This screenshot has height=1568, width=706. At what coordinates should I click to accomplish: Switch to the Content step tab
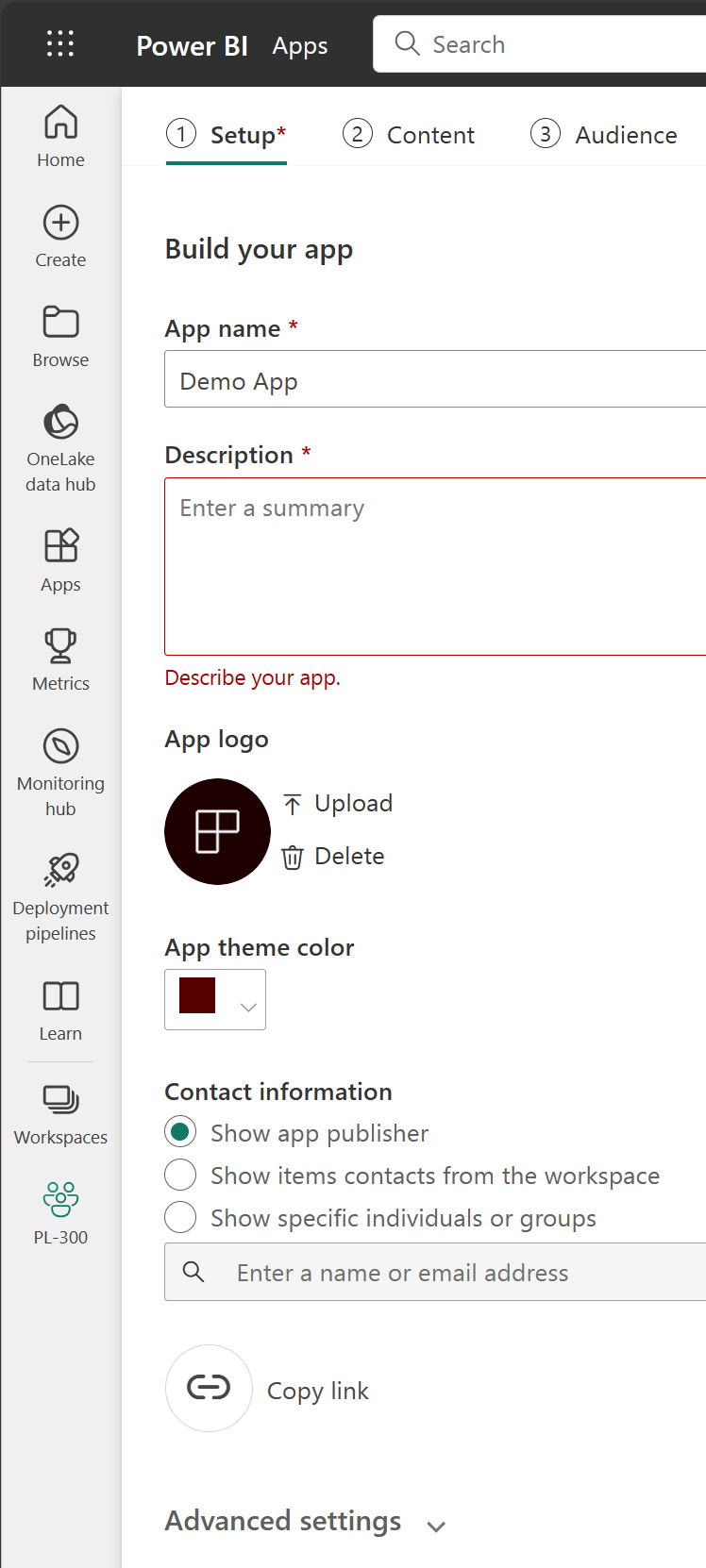[409, 135]
